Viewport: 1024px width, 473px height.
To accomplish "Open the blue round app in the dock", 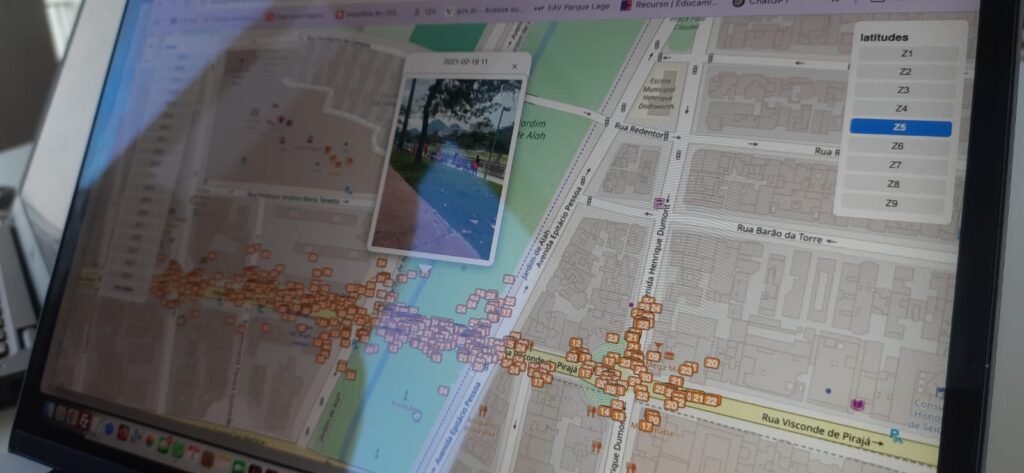I will (109, 429).
